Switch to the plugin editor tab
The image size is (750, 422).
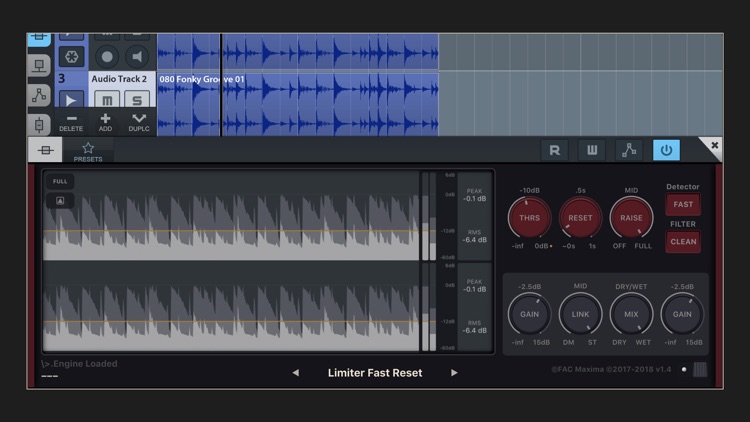pyautogui.click(x=45, y=150)
